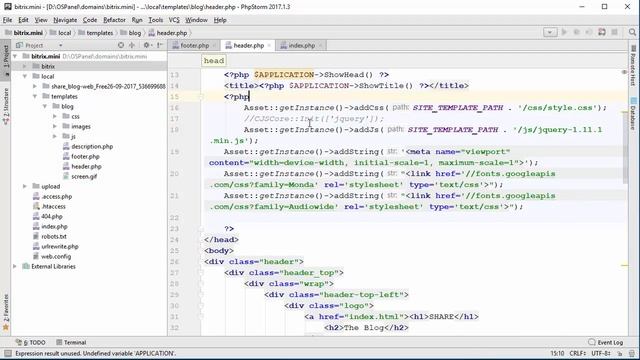Select web.config in project tree
This screenshot has height=360, width=640.
(56, 256)
